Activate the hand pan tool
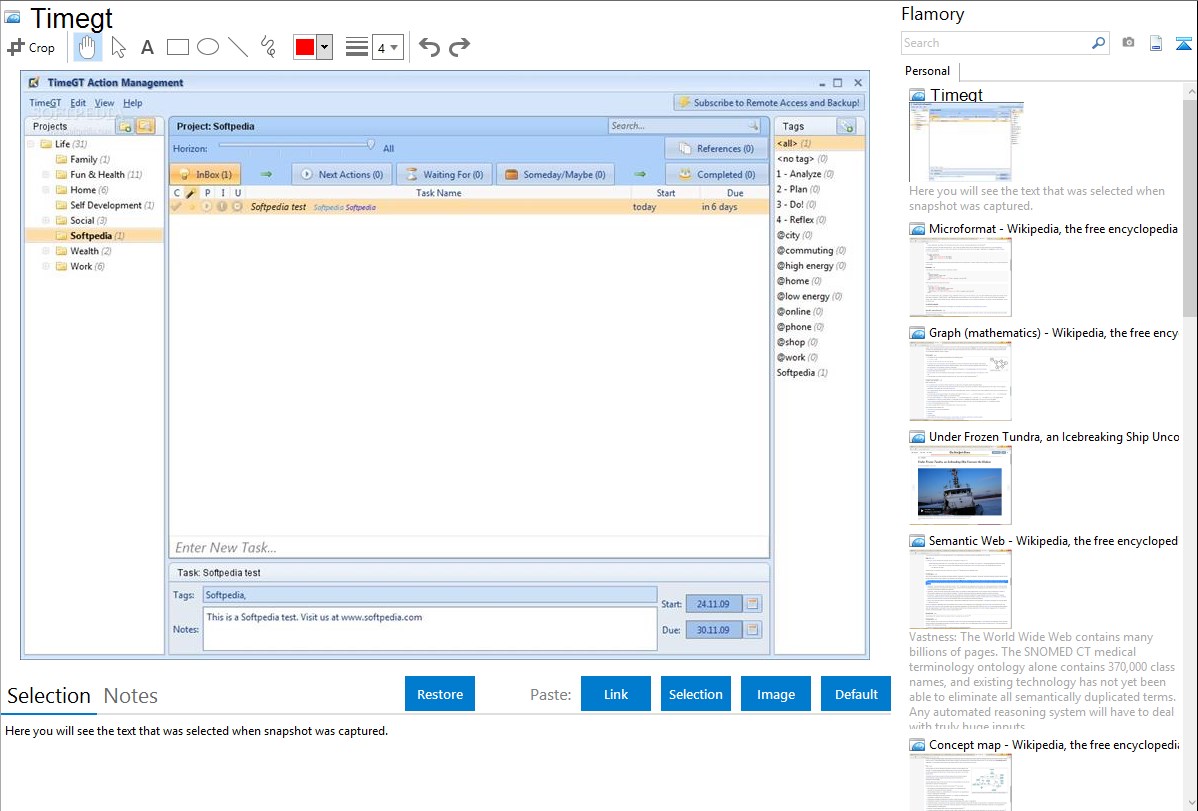The width and height of the screenshot is (1198, 811). (87, 47)
